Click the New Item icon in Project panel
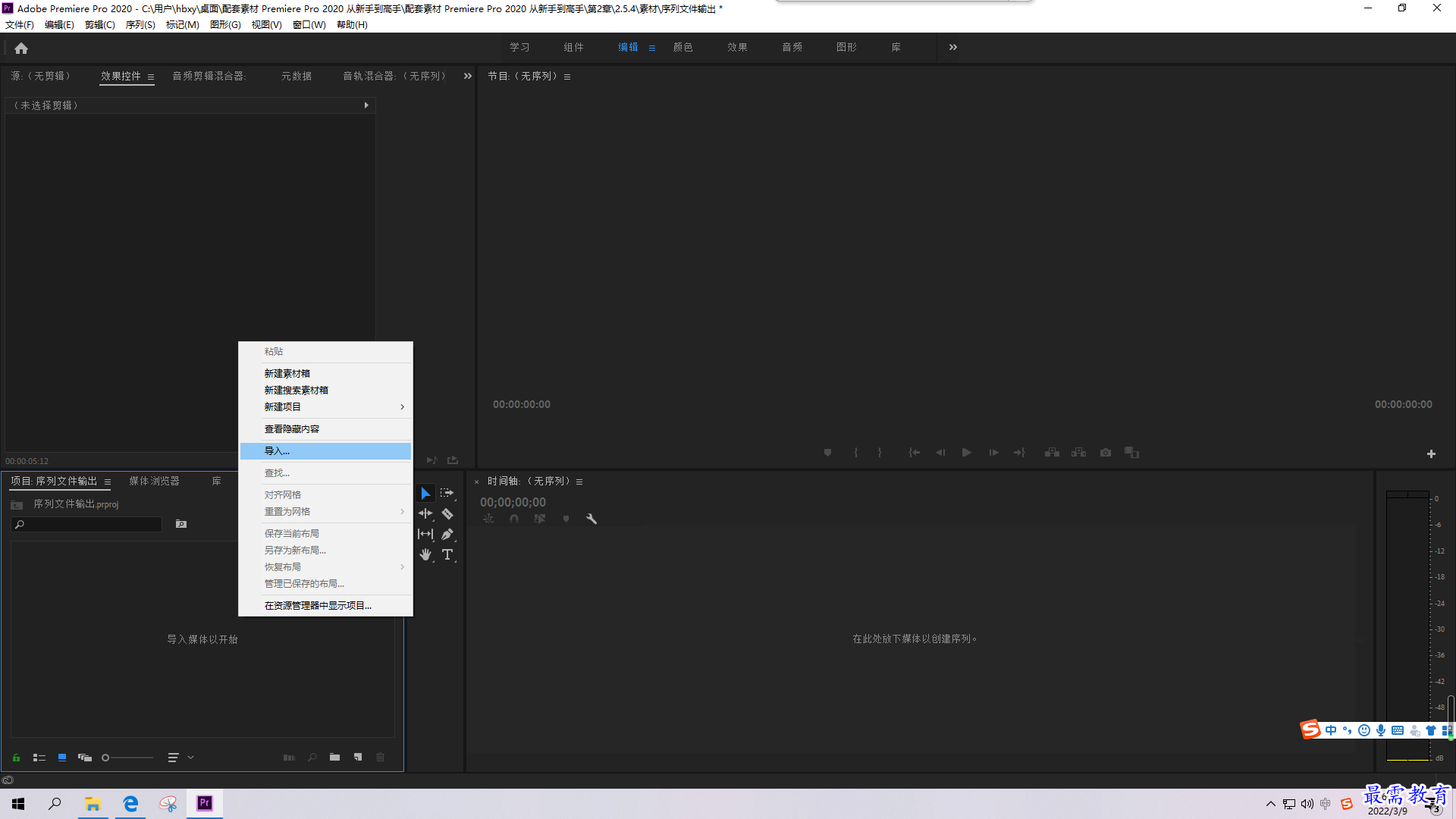Image resolution: width=1456 pixels, height=819 pixels. click(358, 758)
